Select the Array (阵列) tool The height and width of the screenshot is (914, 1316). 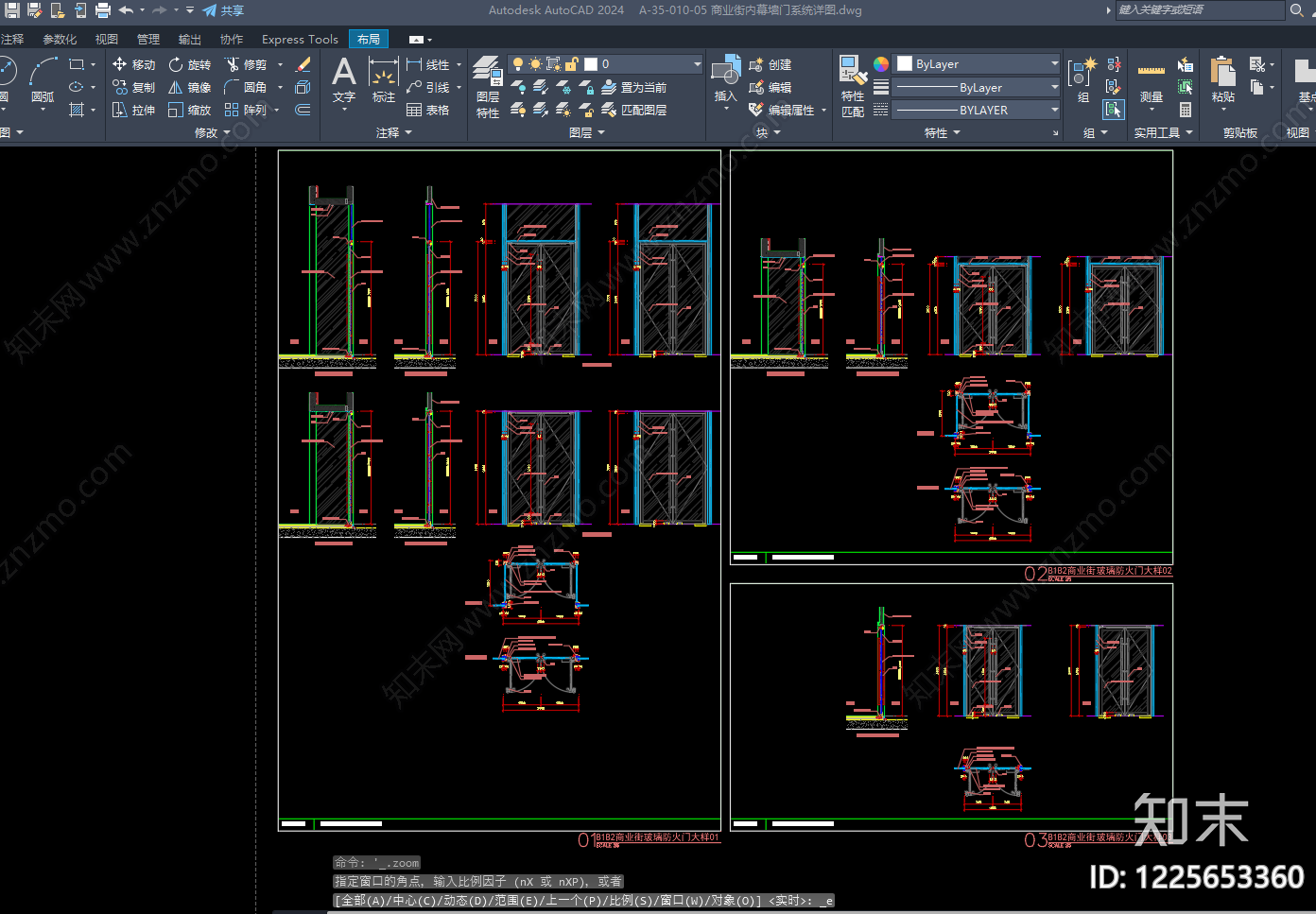pos(246,110)
